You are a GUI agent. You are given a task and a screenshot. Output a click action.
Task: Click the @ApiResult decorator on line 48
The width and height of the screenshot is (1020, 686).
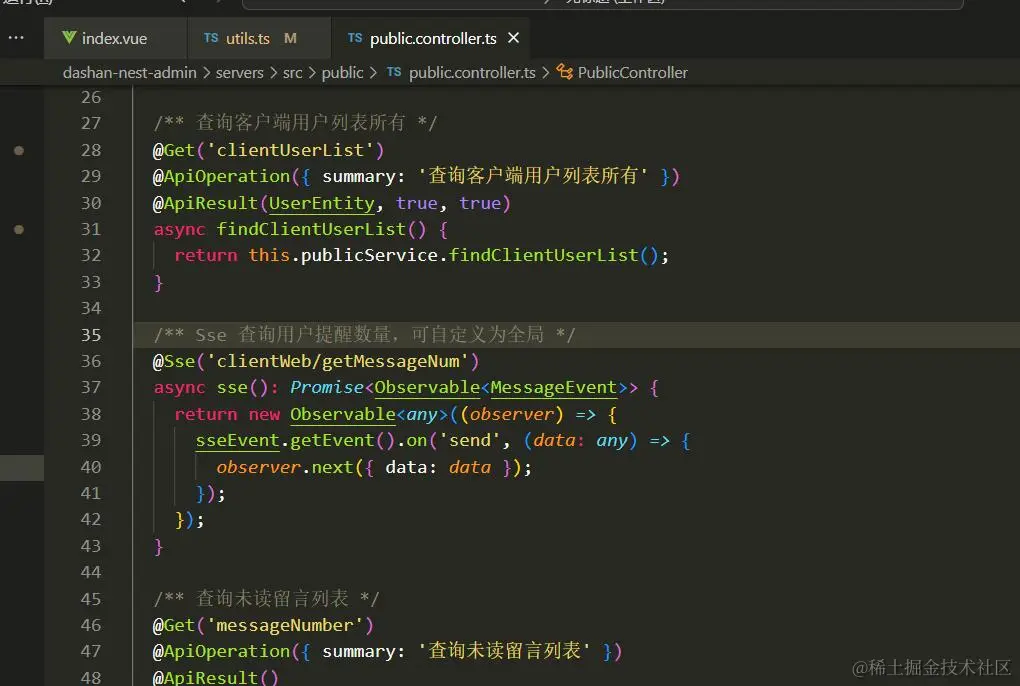tap(206, 678)
